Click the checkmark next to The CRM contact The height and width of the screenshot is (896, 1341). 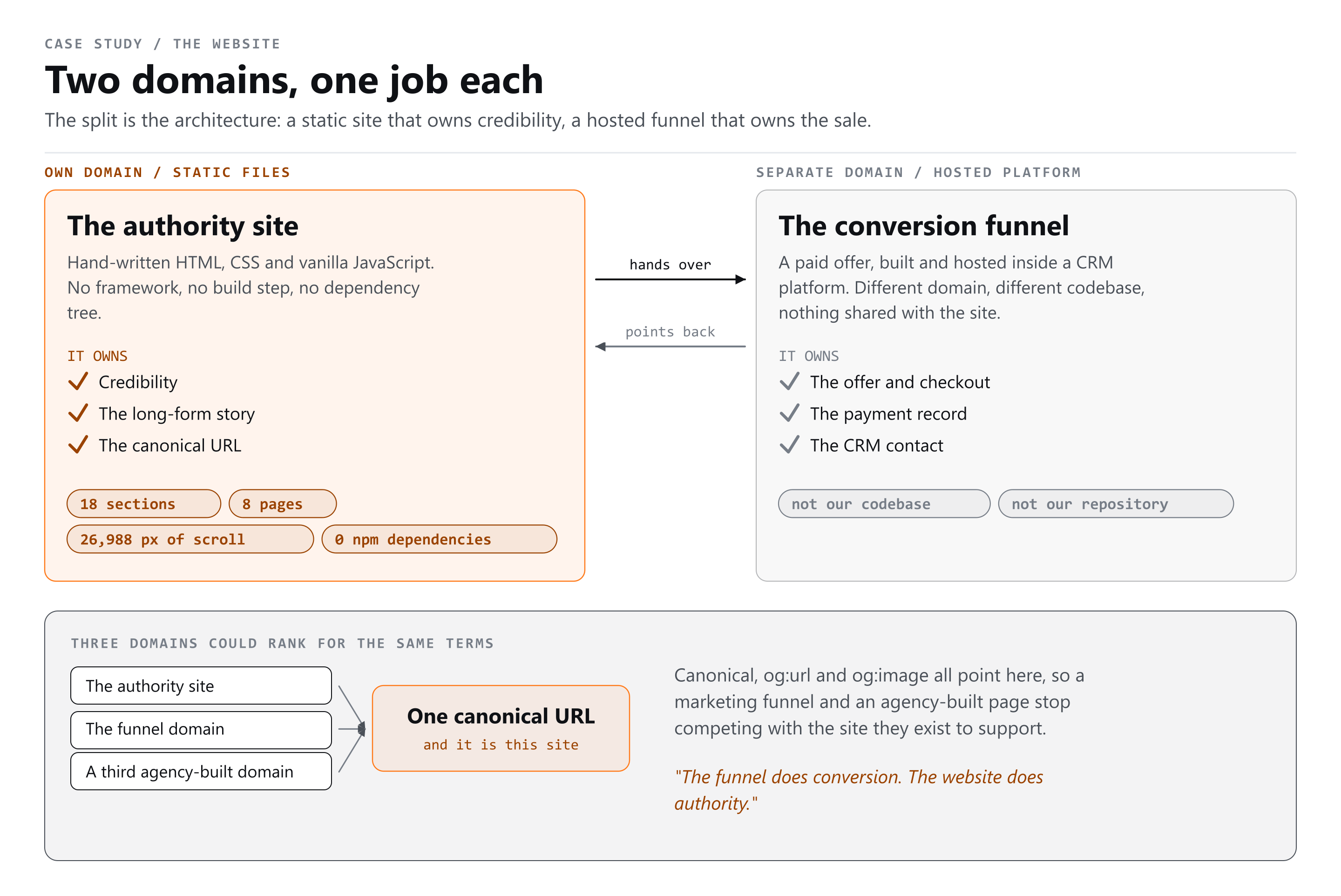pos(789,445)
